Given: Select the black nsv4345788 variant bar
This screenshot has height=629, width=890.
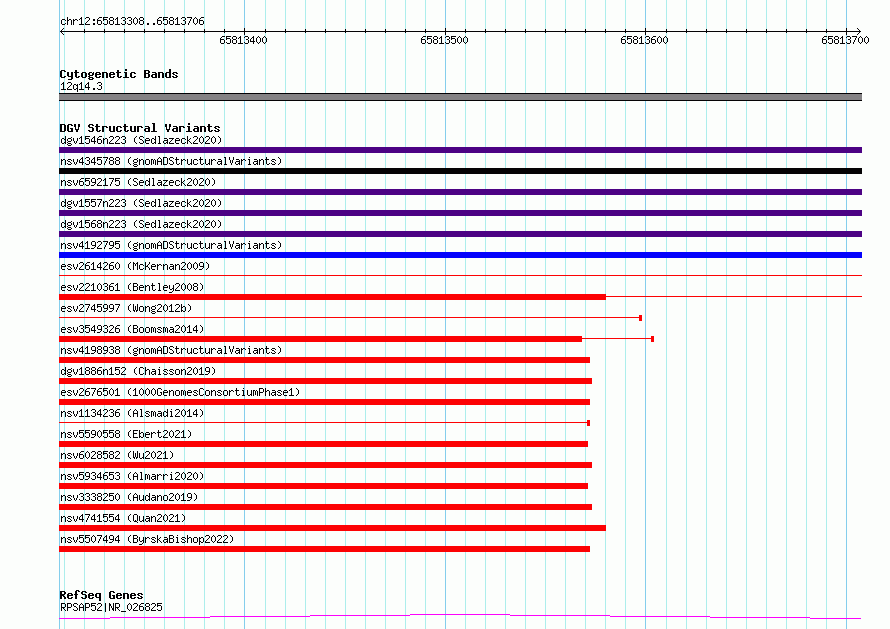Looking at the screenshot, I should pyautogui.click(x=460, y=171).
